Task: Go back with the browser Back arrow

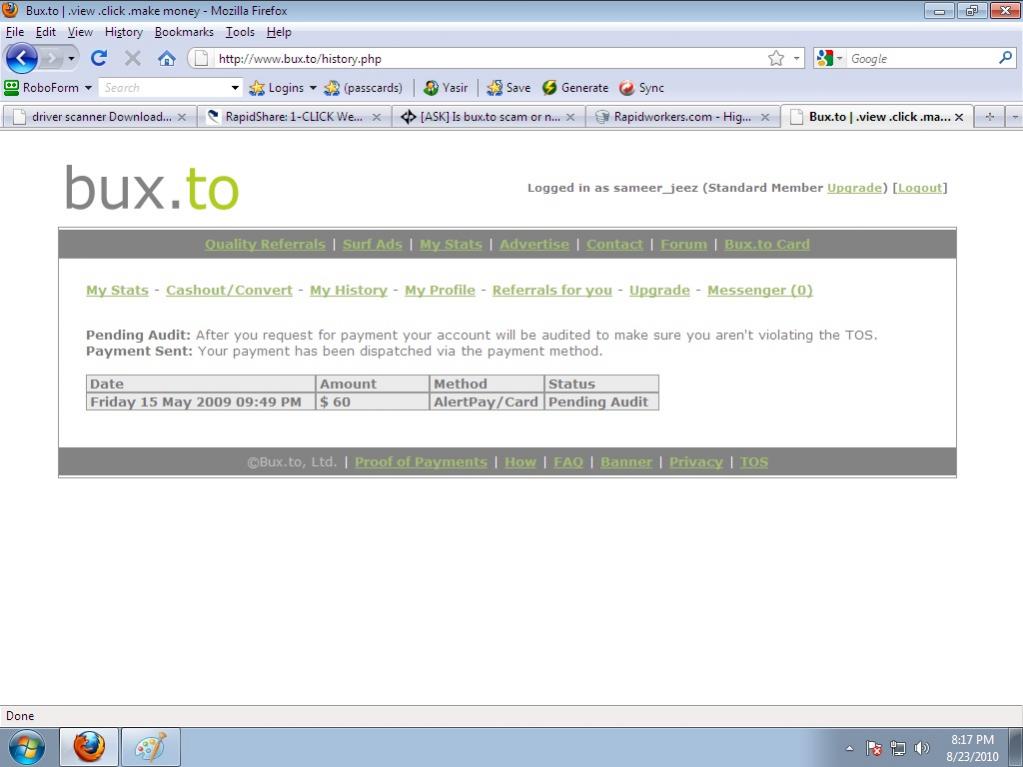Action: [x=22, y=58]
